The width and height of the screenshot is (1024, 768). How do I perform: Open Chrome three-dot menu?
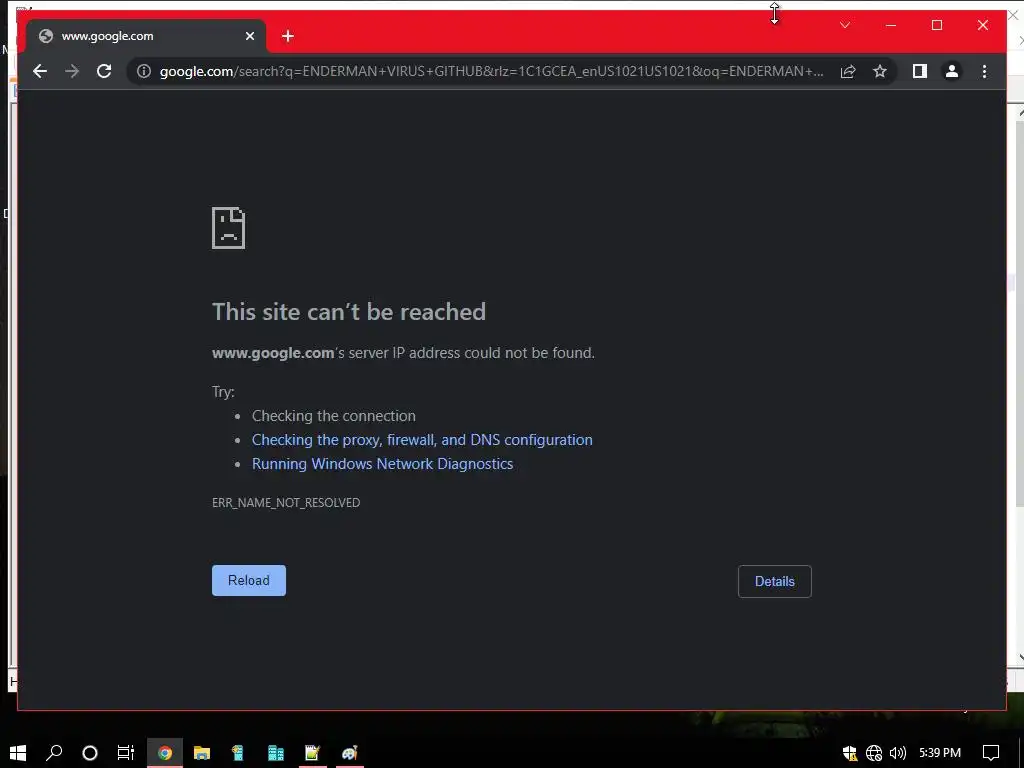point(984,71)
